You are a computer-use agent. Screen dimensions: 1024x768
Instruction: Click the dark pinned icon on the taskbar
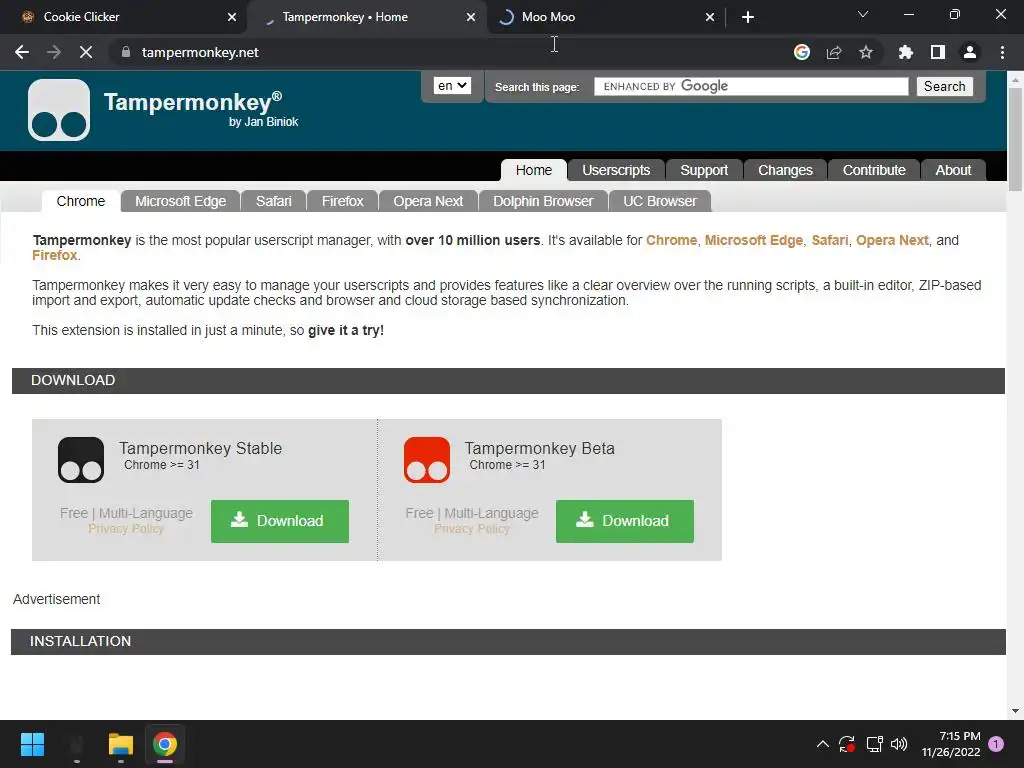tap(77, 744)
